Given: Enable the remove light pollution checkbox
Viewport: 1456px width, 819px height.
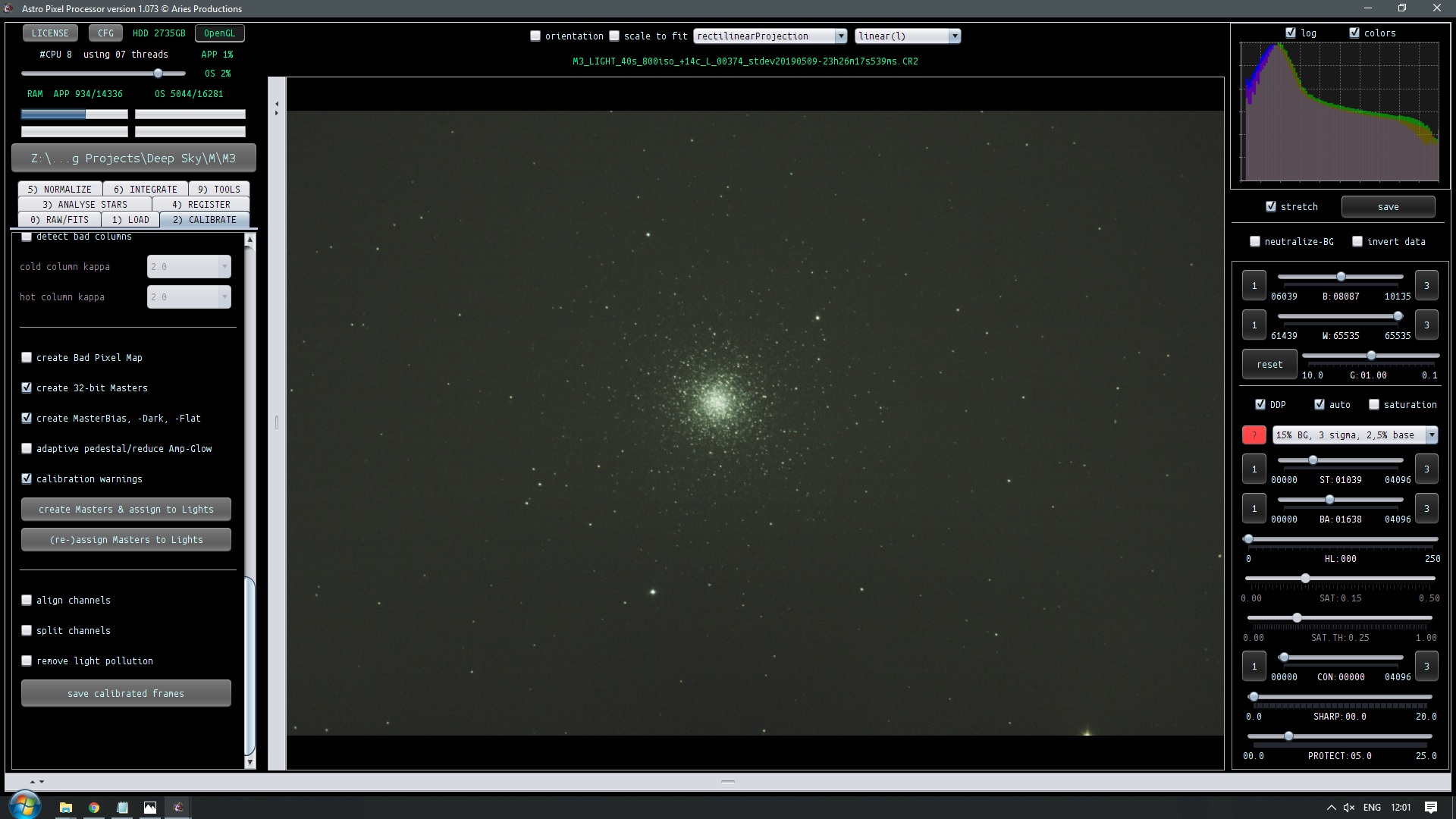Looking at the screenshot, I should (27, 661).
